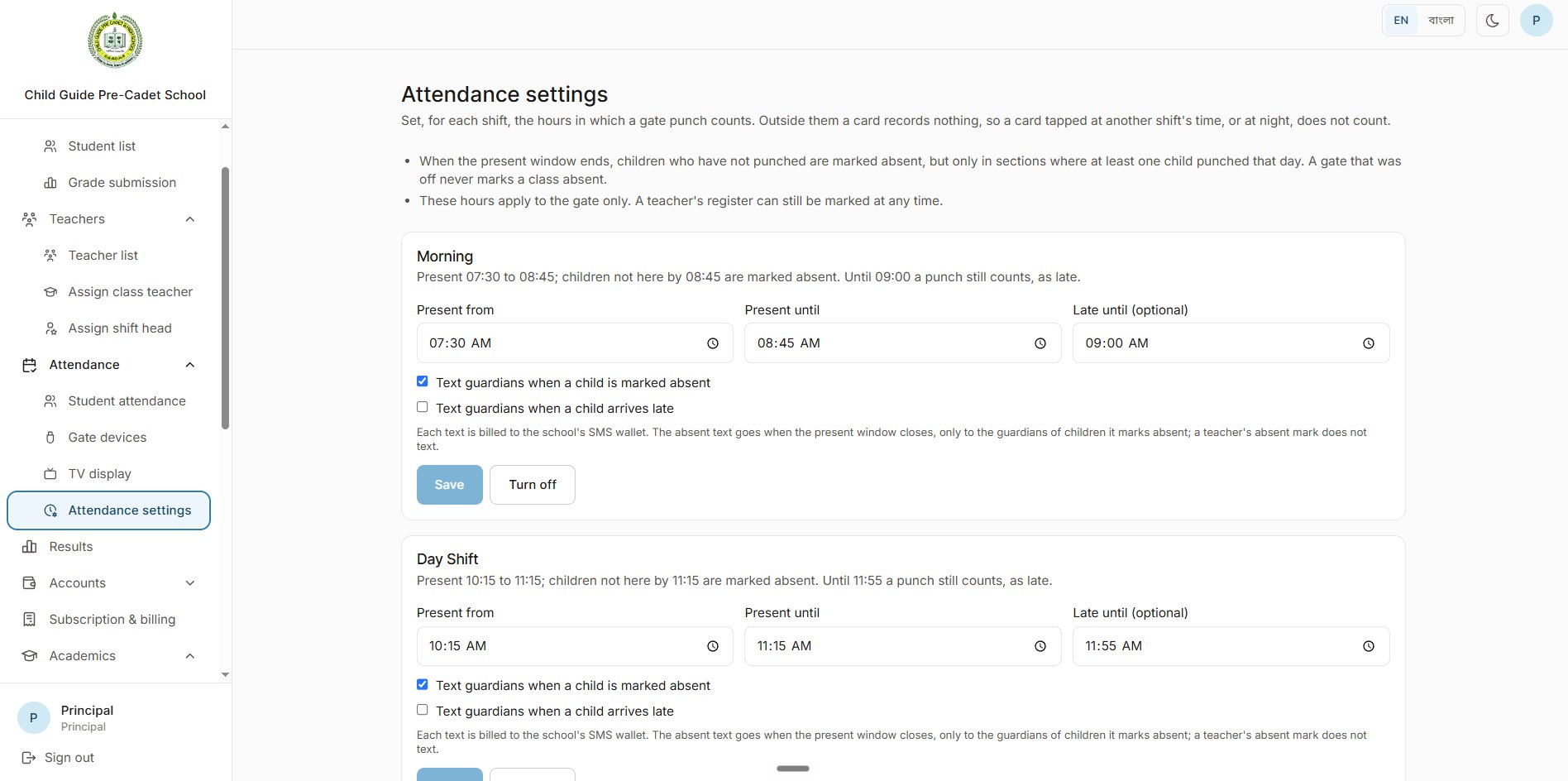Click the sidebar scroll up arrow
The height and width of the screenshot is (781, 1568).
coord(225,127)
